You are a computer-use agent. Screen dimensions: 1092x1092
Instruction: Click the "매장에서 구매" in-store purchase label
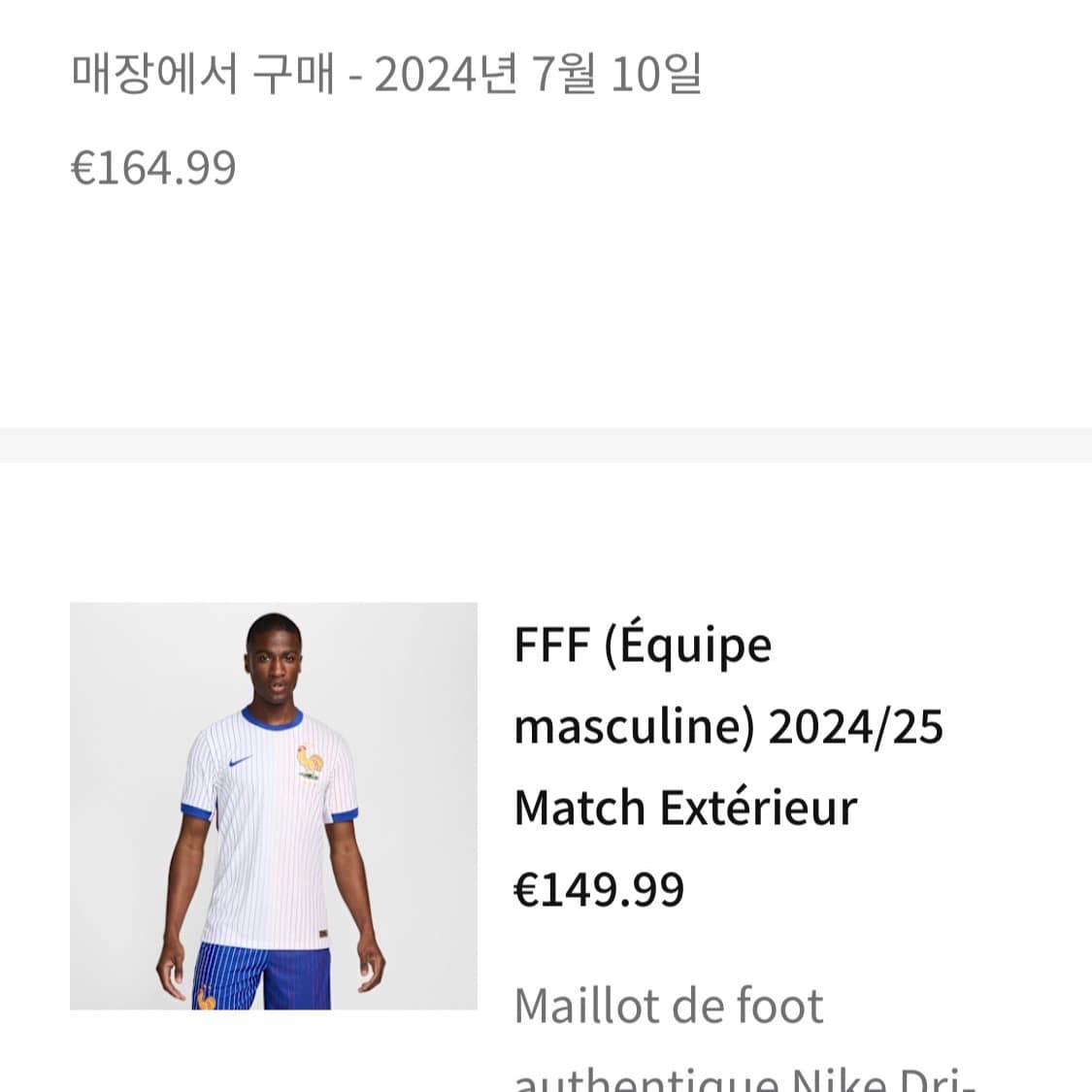(202, 76)
